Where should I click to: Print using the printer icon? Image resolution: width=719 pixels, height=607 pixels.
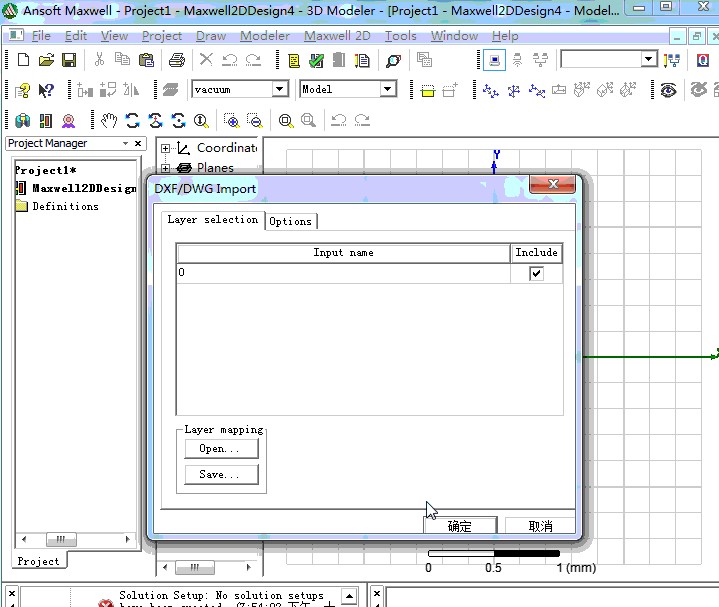(x=177, y=60)
